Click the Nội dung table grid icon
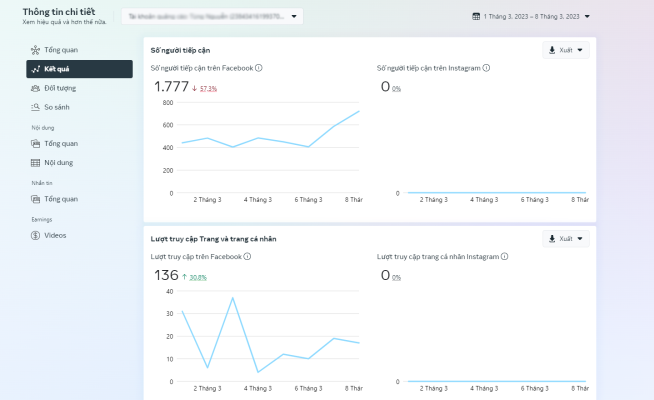654x400 pixels. [36, 162]
